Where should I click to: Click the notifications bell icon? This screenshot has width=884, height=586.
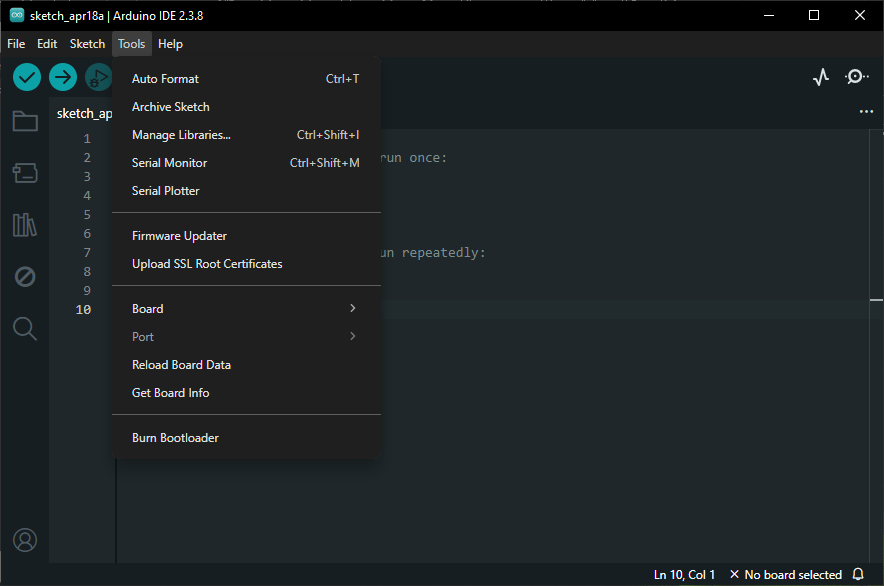point(858,575)
